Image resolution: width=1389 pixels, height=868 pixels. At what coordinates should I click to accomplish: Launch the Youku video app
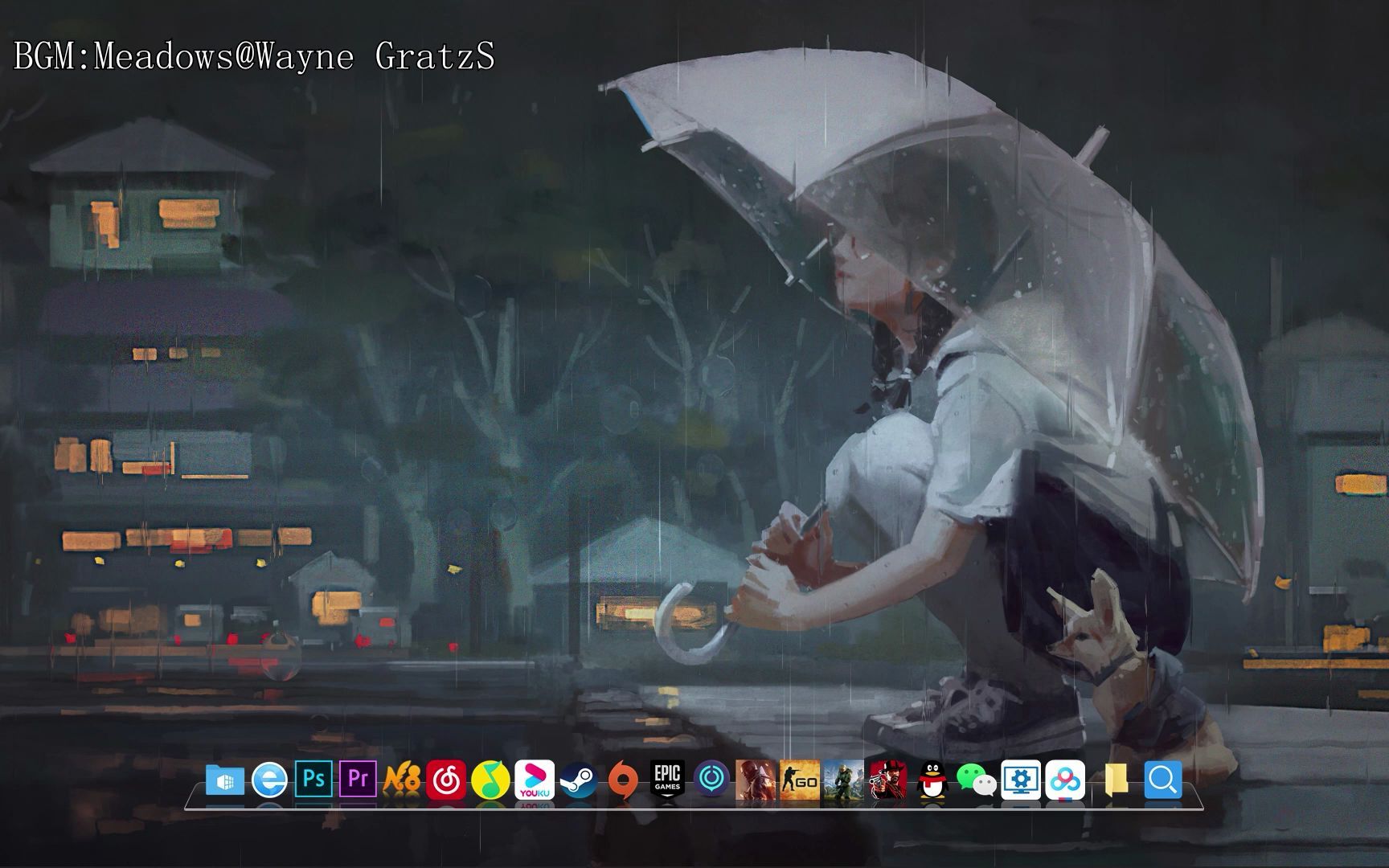coord(535,780)
